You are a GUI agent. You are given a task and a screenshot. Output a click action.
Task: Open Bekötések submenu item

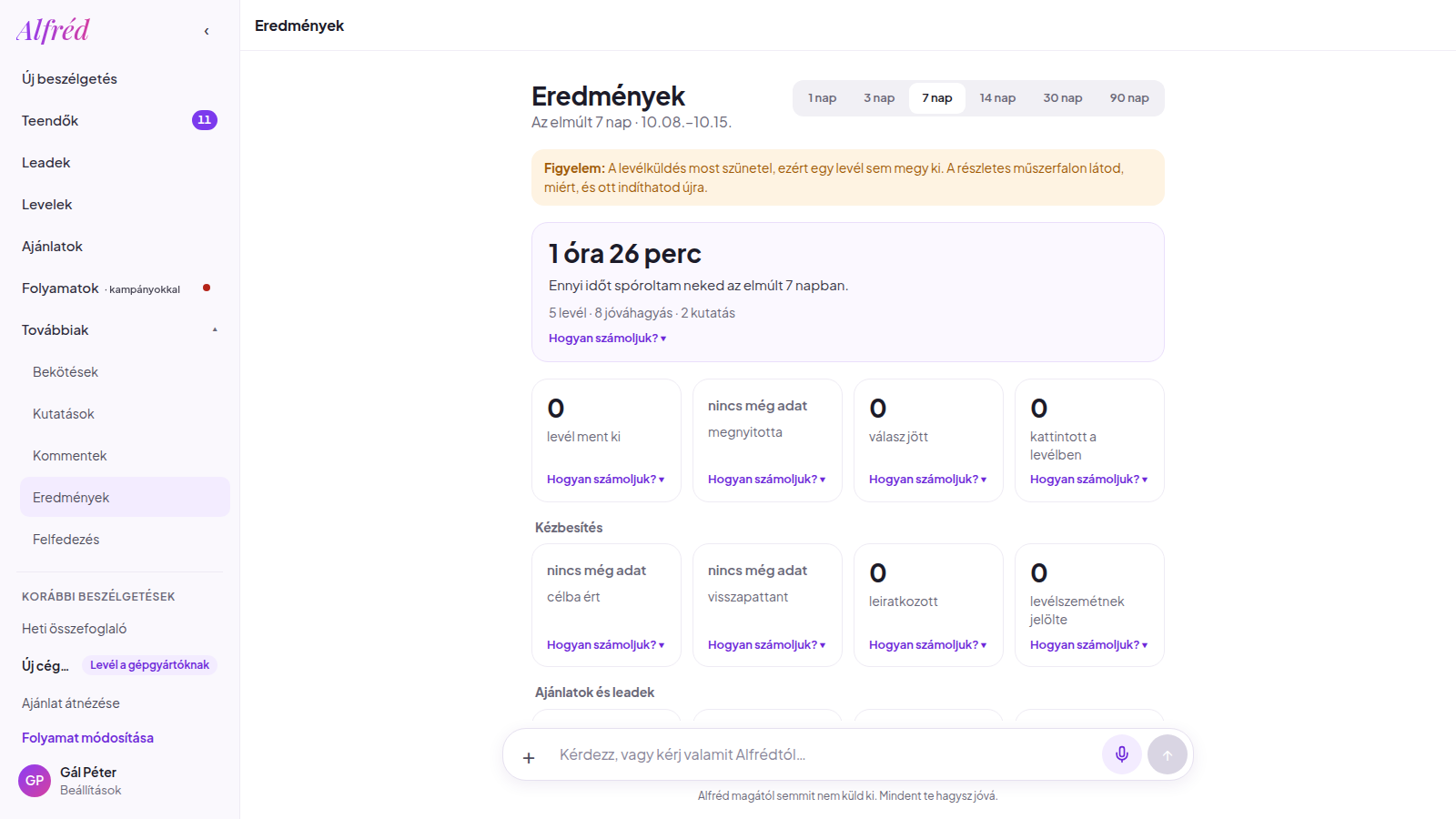125,372
